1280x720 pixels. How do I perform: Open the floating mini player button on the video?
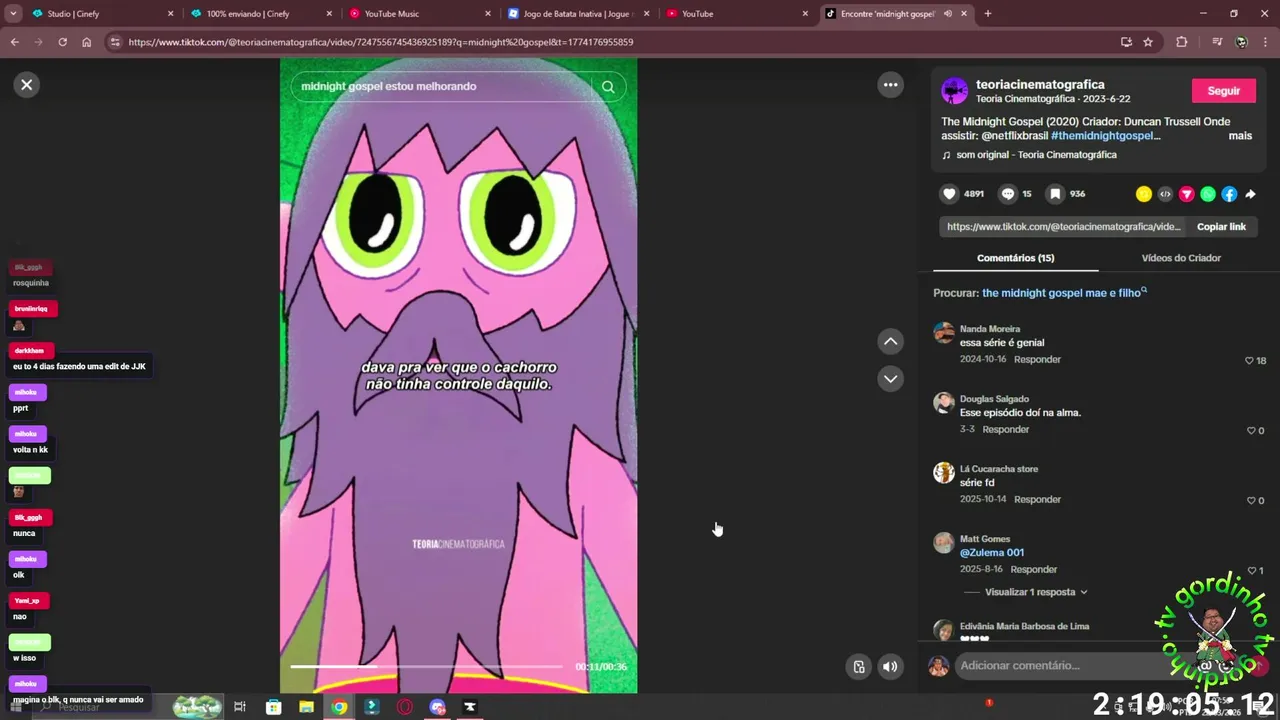coord(858,667)
